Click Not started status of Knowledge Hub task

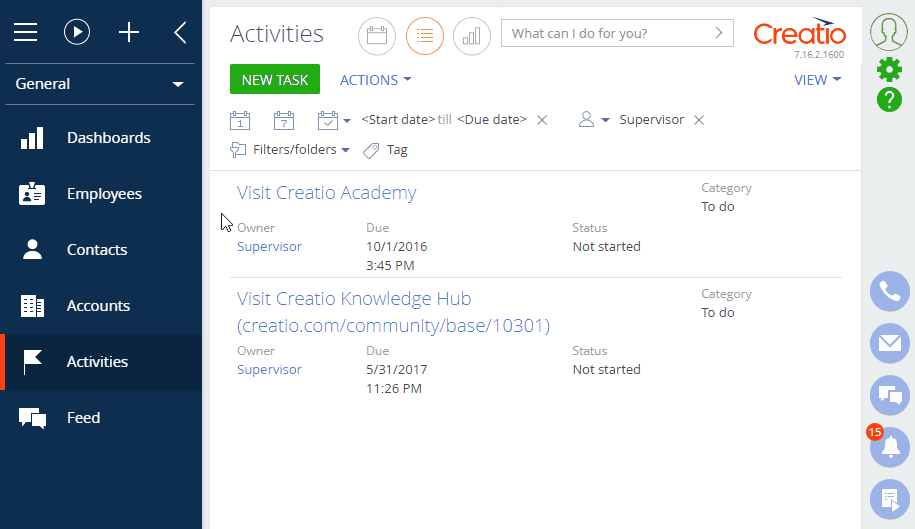(x=606, y=370)
